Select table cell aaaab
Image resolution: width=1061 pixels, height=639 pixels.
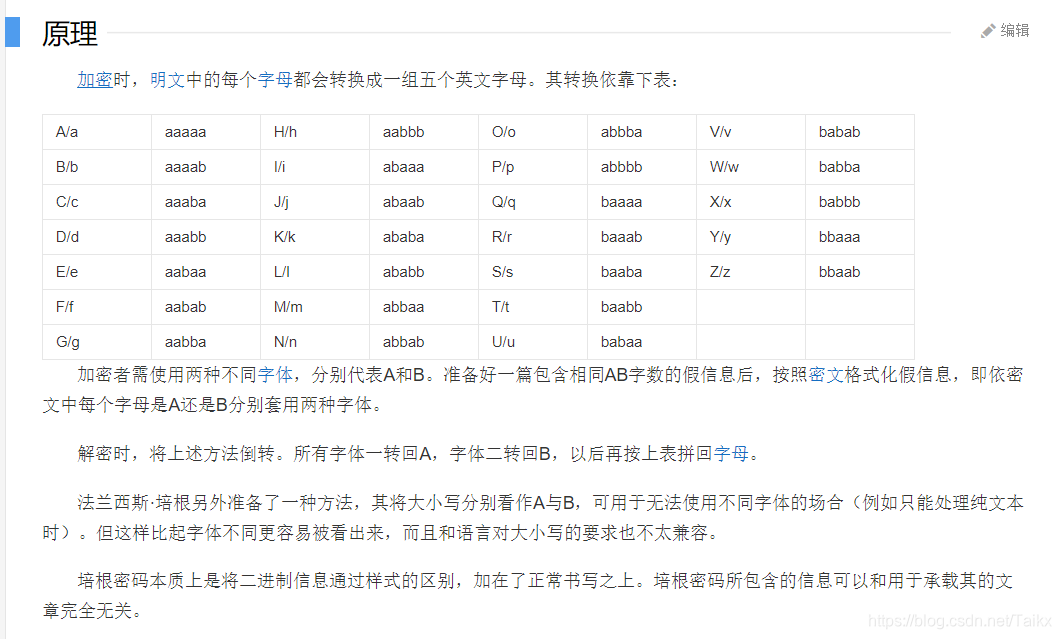coord(206,167)
